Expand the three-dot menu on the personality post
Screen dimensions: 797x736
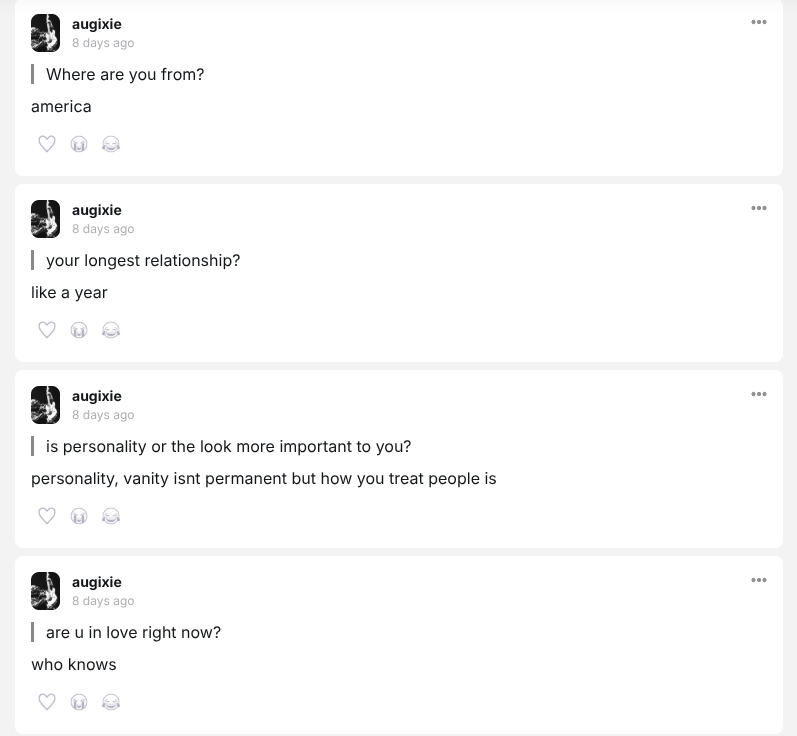coord(759,394)
